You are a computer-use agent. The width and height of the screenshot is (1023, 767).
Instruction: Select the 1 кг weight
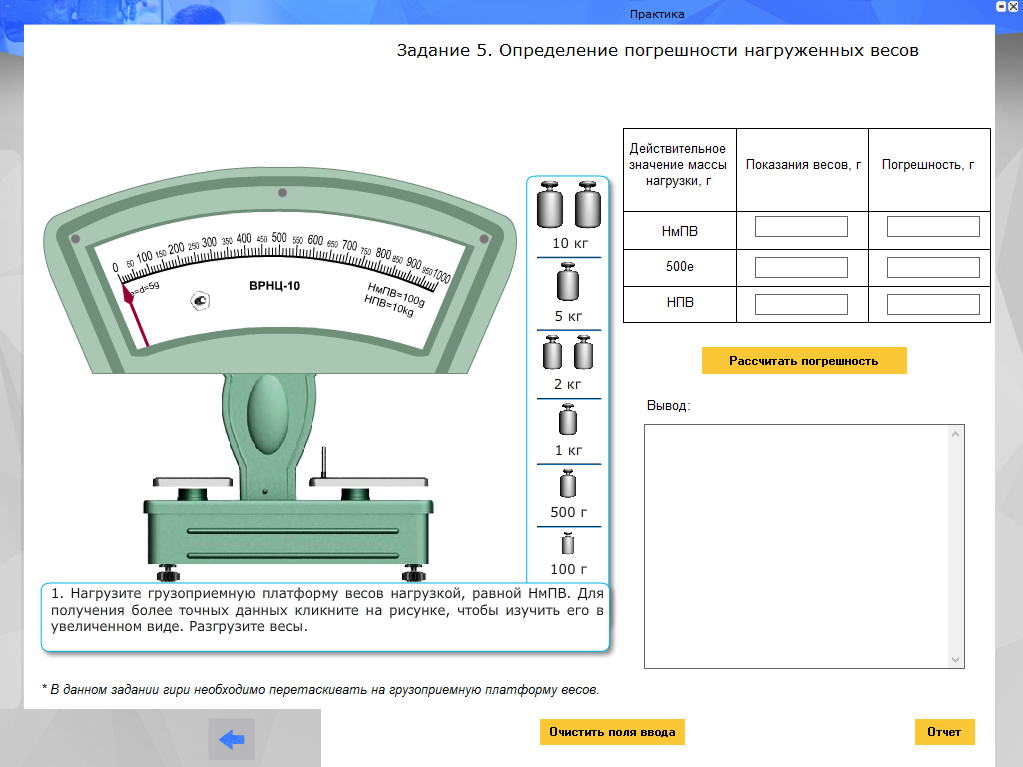[568, 420]
